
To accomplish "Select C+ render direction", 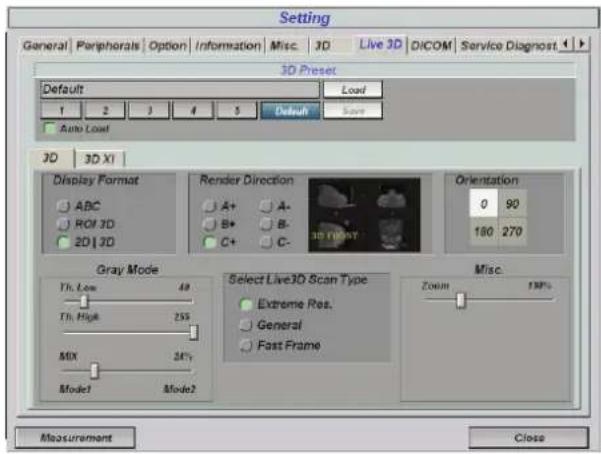I will pyautogui.click(x=209, y=242).
